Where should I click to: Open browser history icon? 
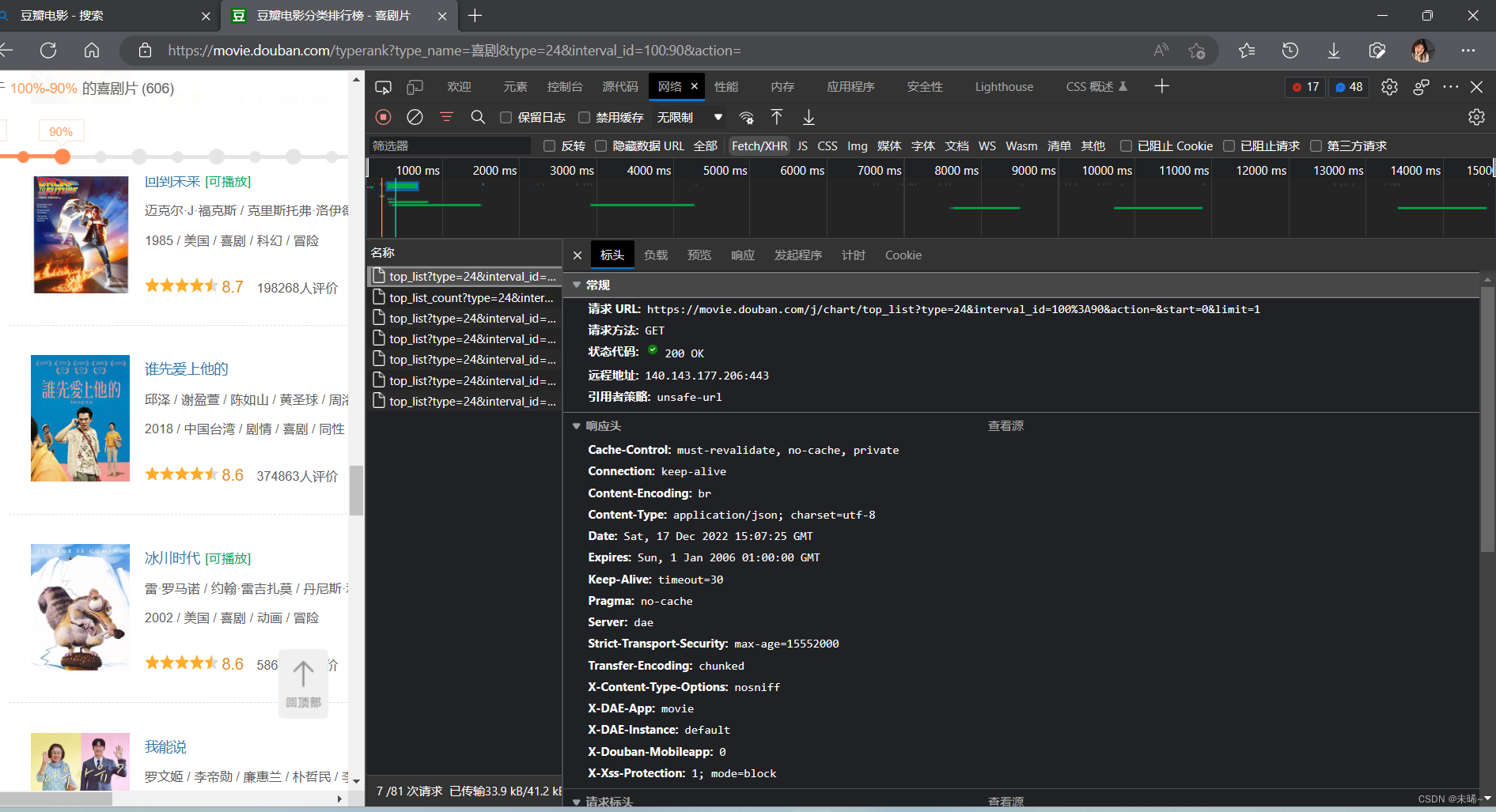1290,51
